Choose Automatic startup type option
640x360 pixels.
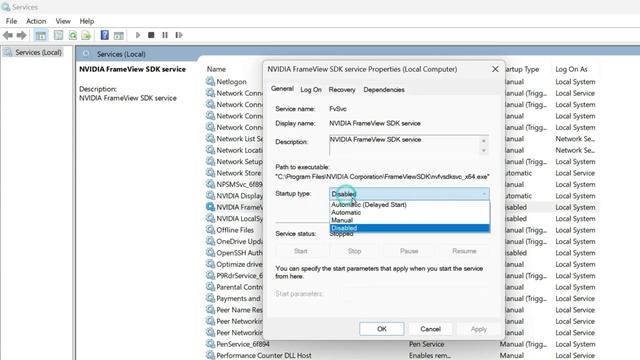tap(409, 212)
